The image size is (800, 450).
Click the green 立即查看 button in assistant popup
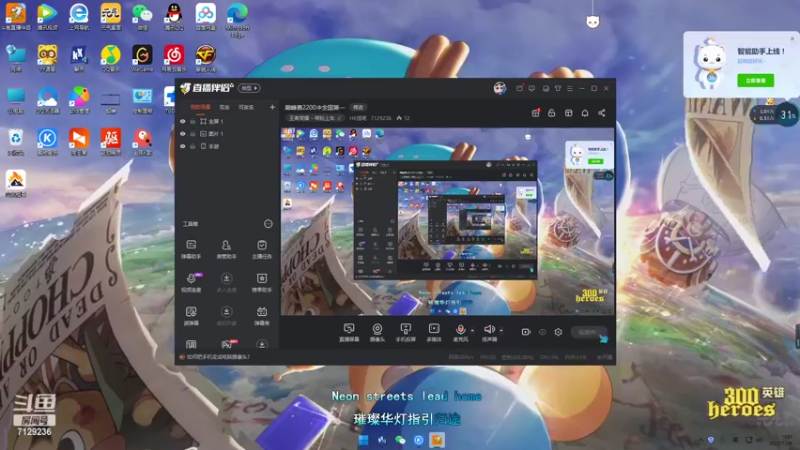pyautogui.click(x=756, y=80)
